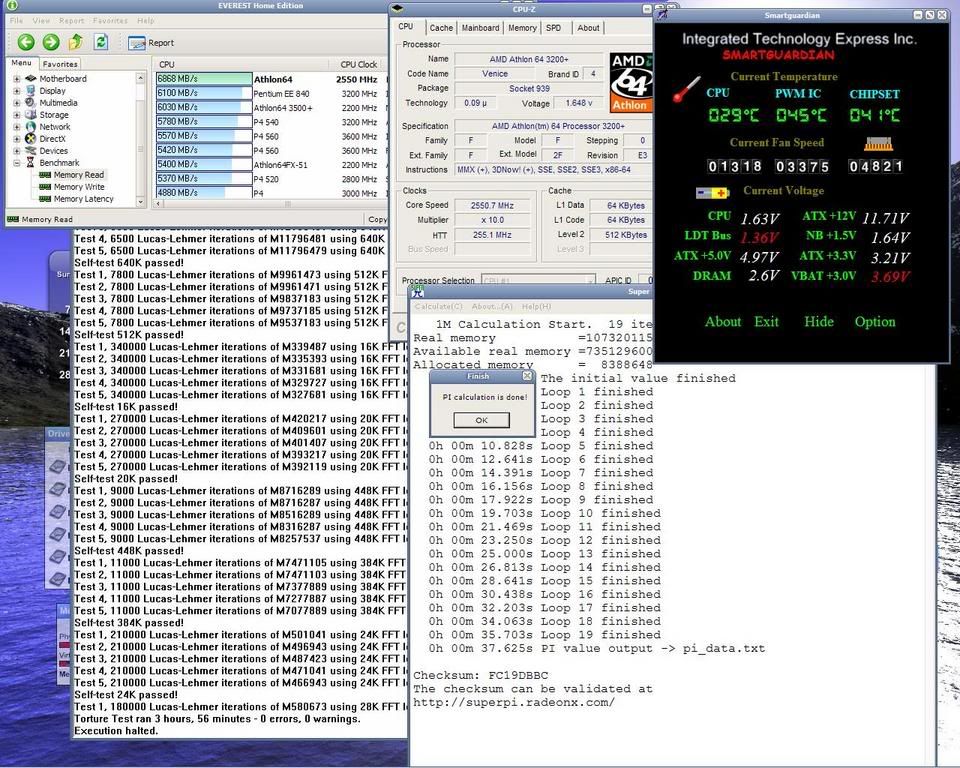Click the red 3.69V VBAT reading
The height and width of the screenshot is (768, 960).
[890, 277]
